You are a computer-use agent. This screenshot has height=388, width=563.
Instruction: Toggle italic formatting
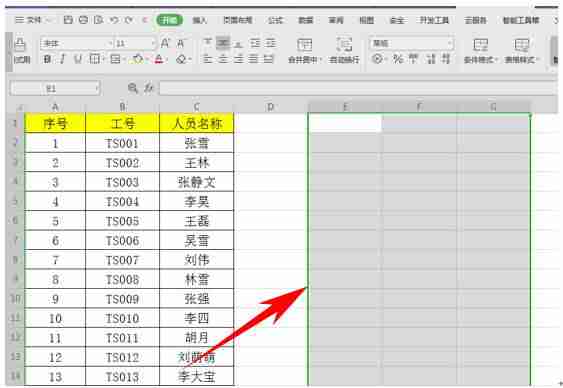62,59
